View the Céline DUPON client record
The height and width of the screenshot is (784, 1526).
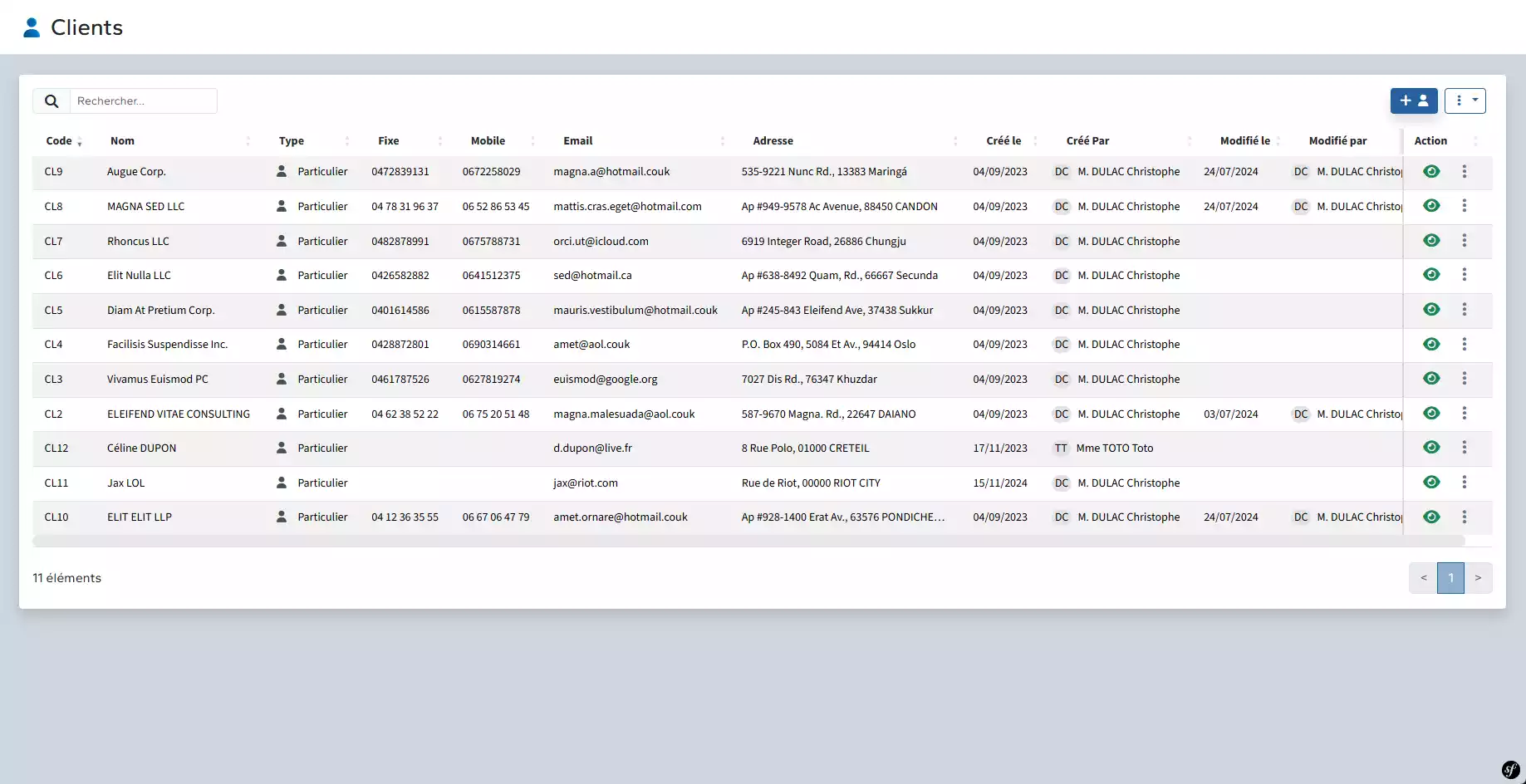click(1430, 448)
